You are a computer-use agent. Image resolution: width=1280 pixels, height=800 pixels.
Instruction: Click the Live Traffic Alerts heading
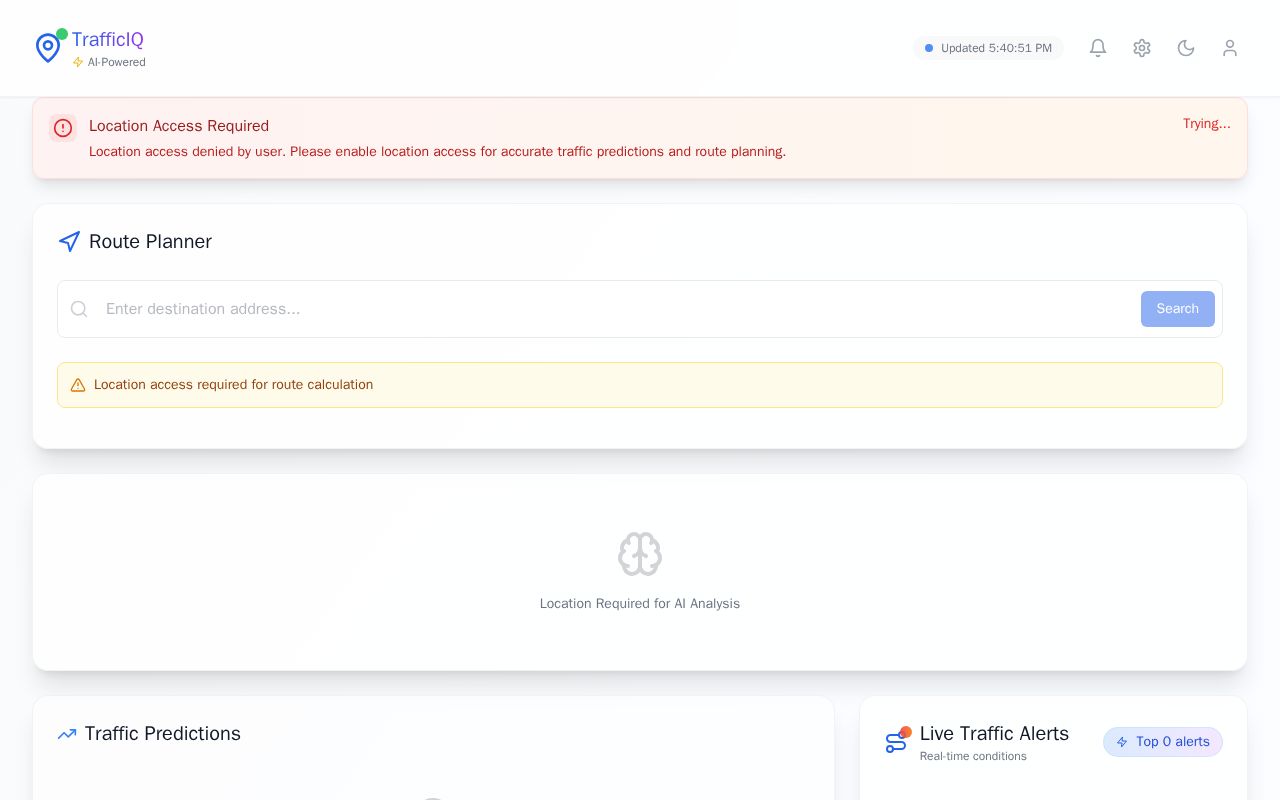tap(994, 734)
